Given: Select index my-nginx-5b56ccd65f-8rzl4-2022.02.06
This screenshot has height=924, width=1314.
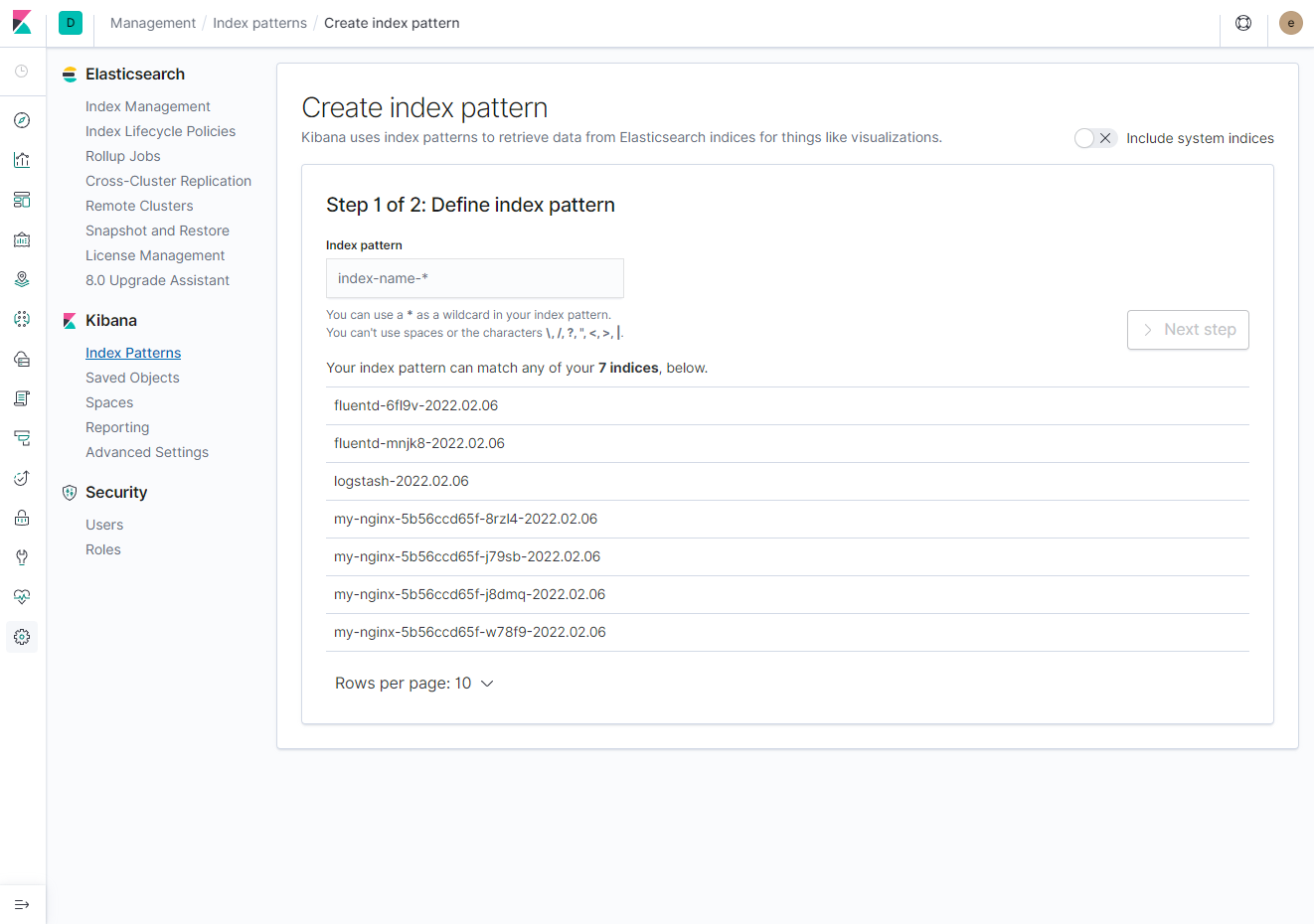Looking at the screenshot, I should point(787,519).
